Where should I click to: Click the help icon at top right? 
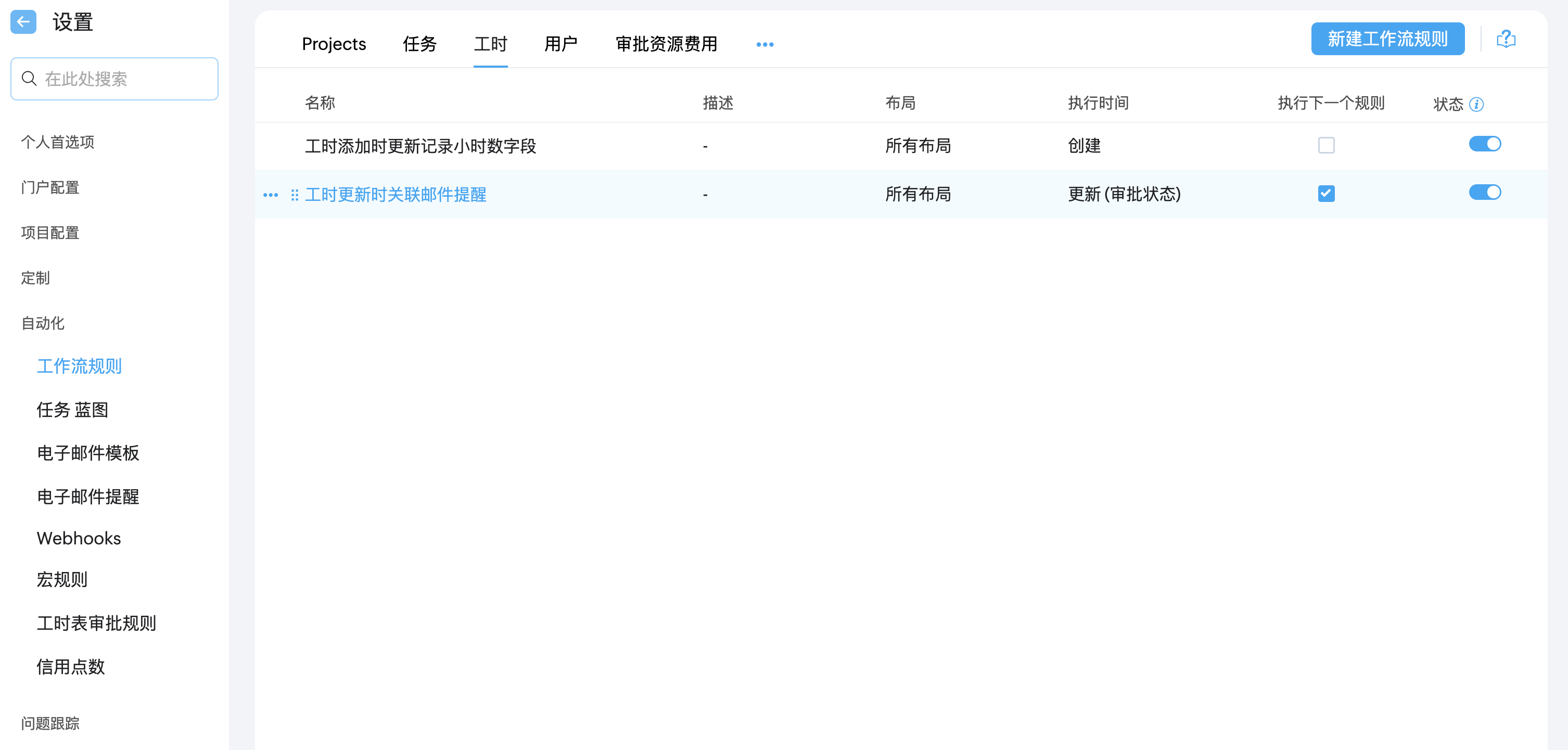click(x=1506, y=39)
